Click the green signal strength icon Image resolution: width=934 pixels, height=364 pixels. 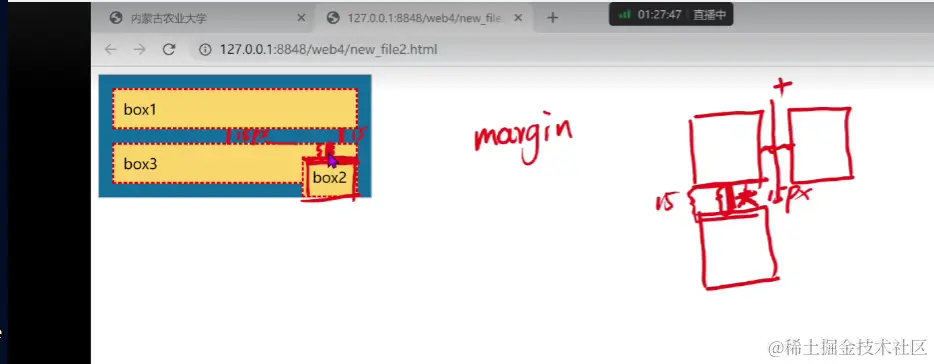coord(624,15)
